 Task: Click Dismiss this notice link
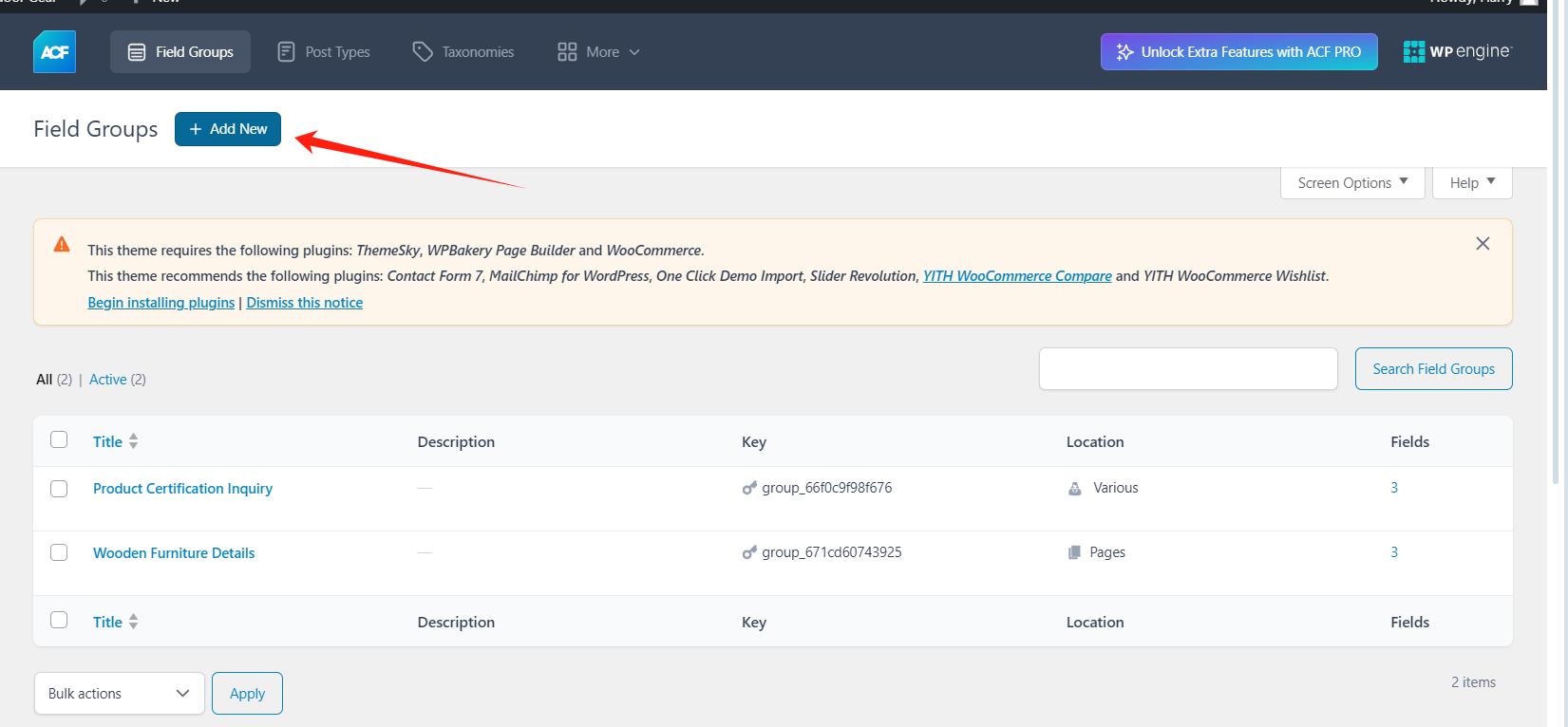tap(305, 303)
